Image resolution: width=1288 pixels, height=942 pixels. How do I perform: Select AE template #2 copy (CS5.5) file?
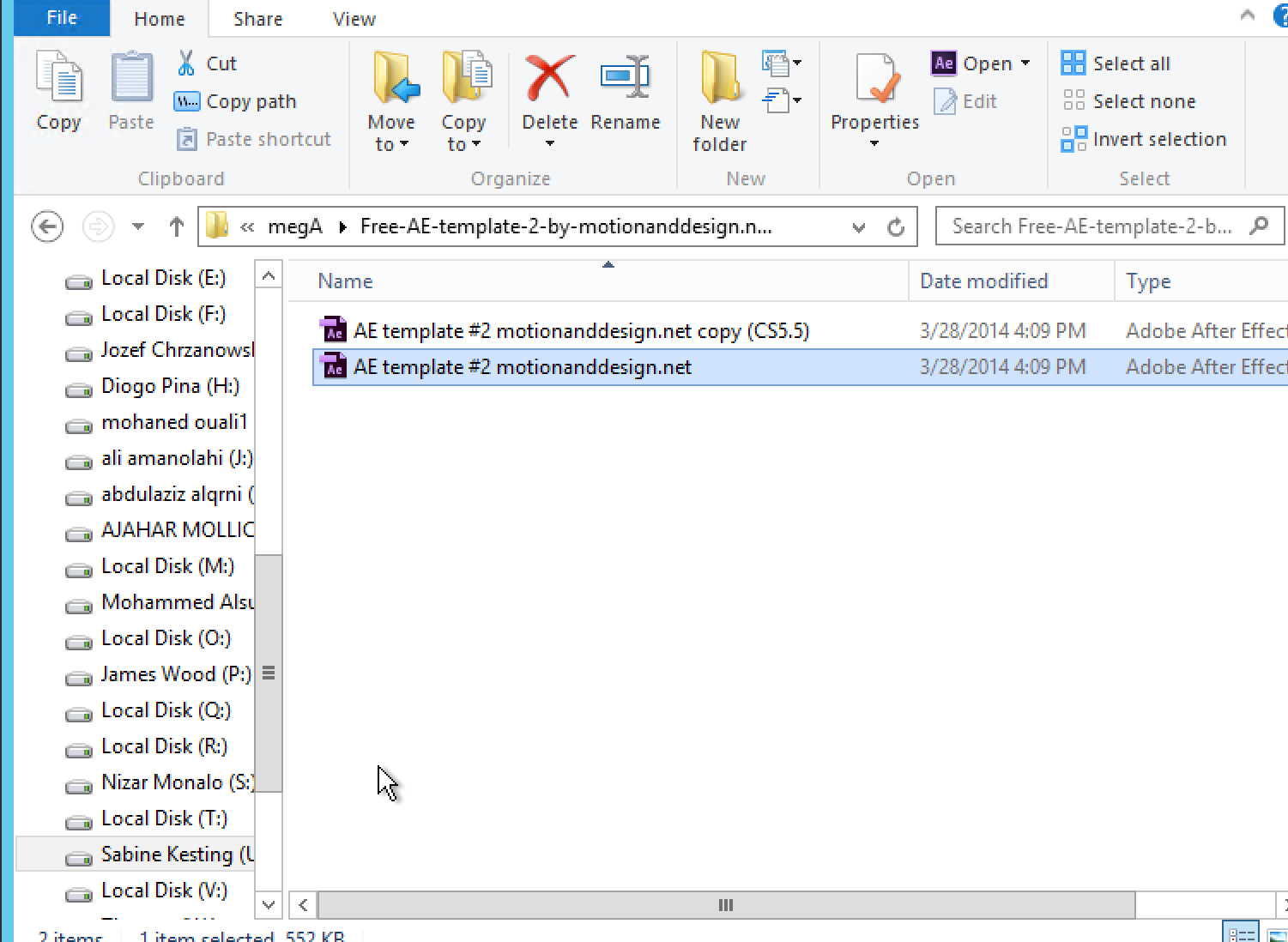click(800, 331)
